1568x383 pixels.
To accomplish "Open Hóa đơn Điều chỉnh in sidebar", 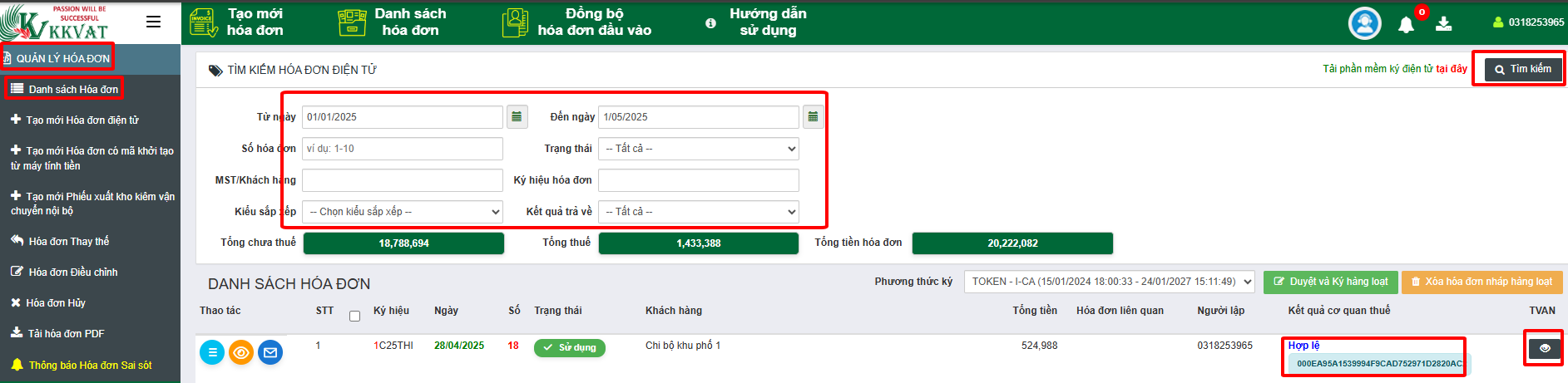I will pos(64,273).
